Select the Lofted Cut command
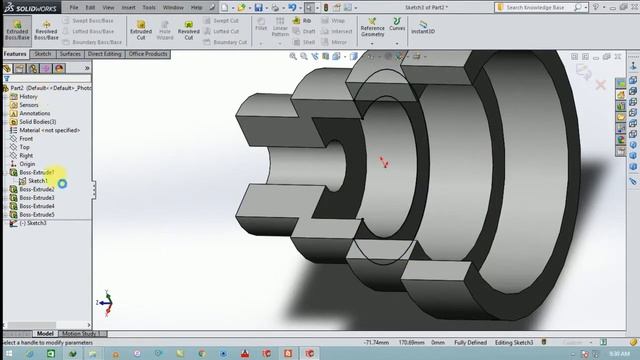640x360 pixels. (221, 31)
